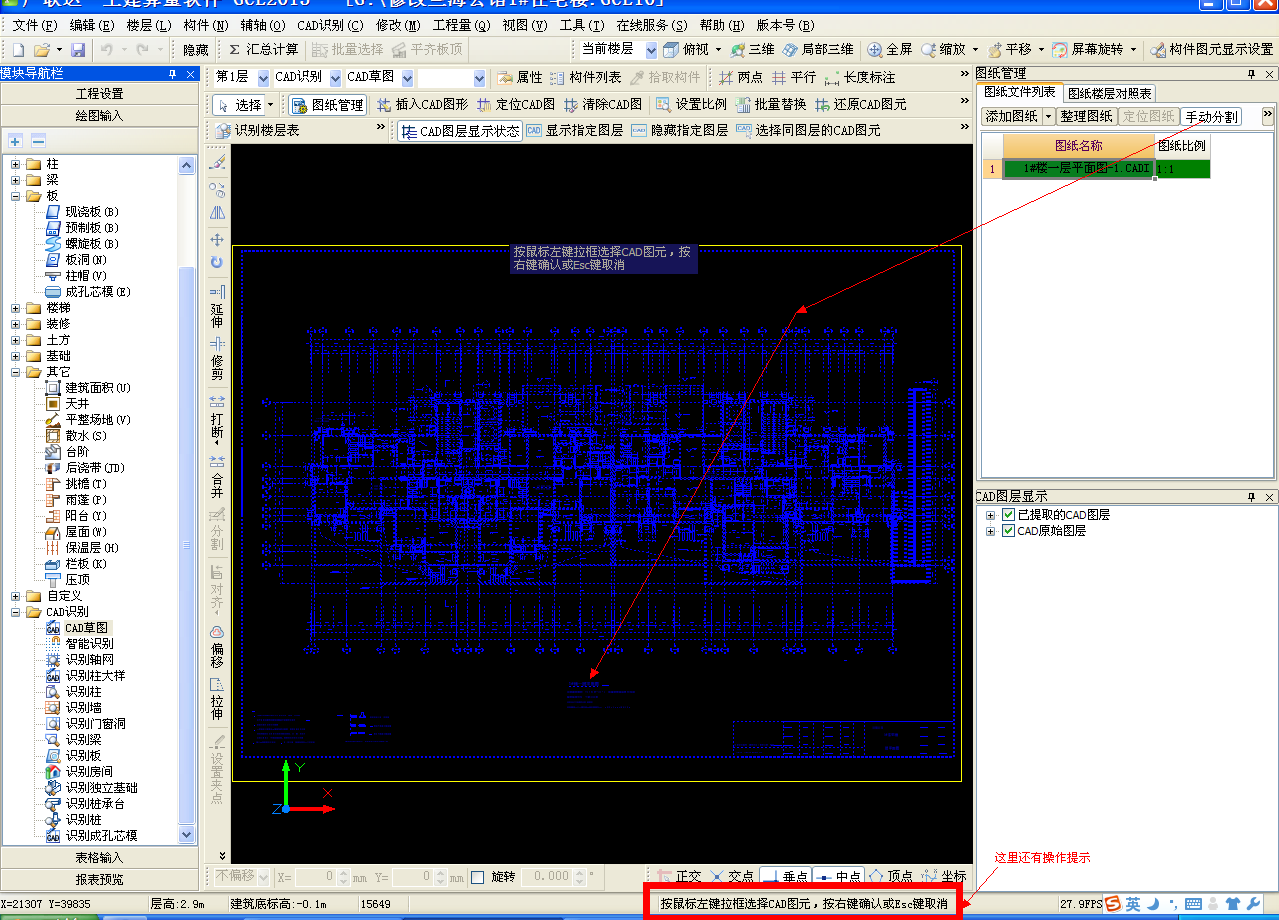Click 长度标注 length dimension tool
Image resolution: width=1279 pixels, height=920 pixels.
[x=860, y=77]
